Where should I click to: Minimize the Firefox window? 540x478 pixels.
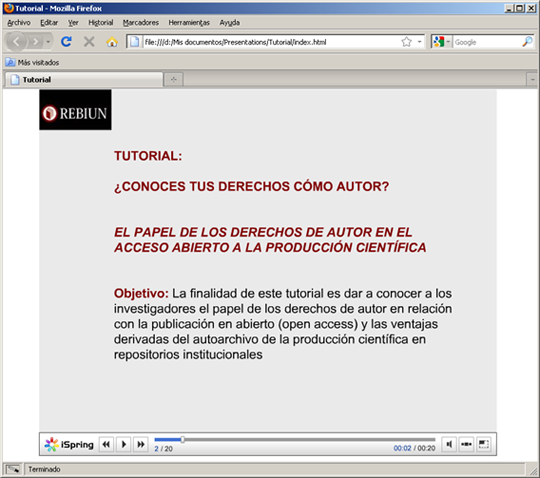(509, 8)
